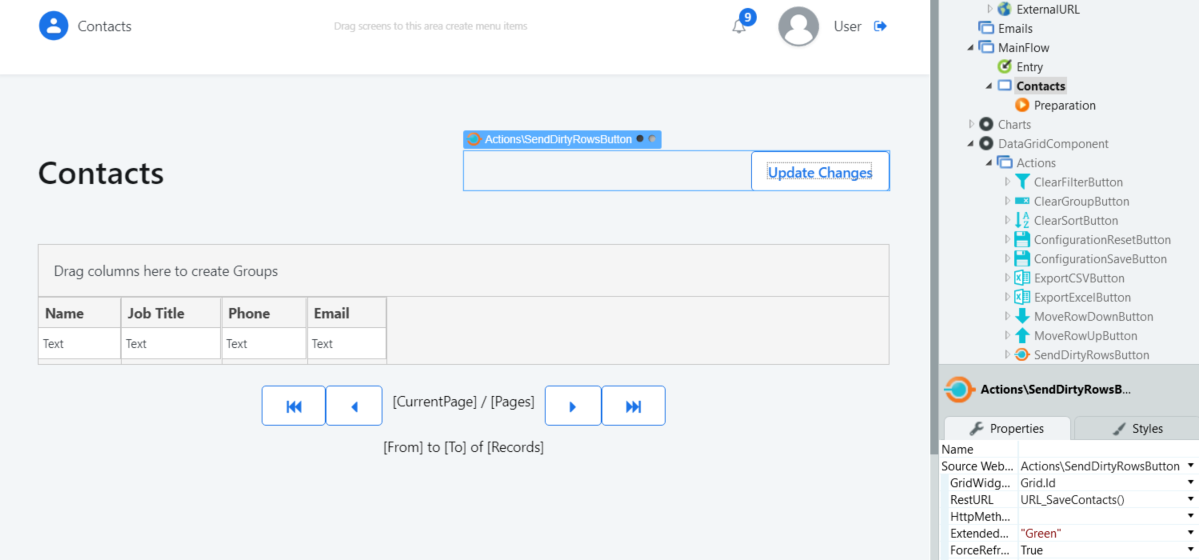This screenshot has width=1199, height=560.
Task: Expand the ExportCSVButton node
Action: (x=1007, y=278)
